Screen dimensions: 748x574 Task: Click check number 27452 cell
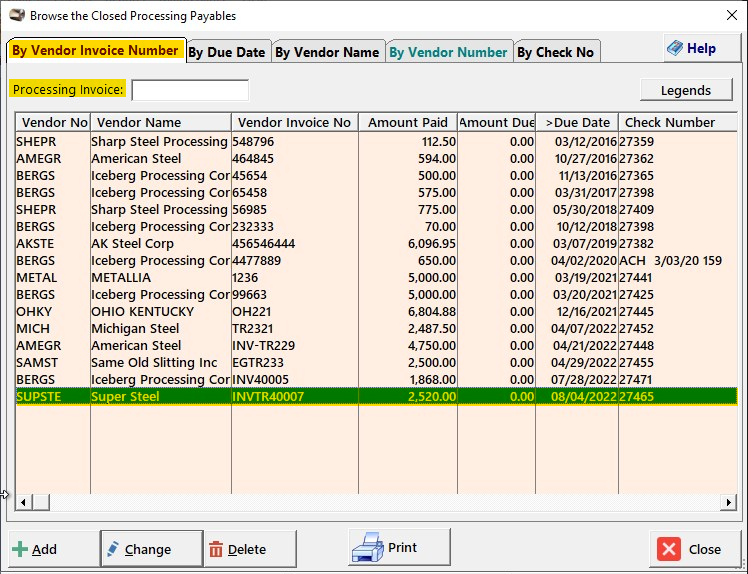pos(677,329)
